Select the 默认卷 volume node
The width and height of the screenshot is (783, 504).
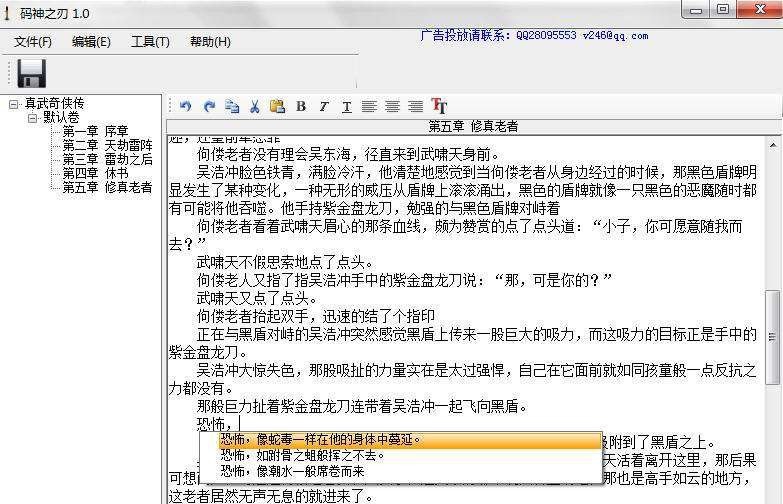61,117
